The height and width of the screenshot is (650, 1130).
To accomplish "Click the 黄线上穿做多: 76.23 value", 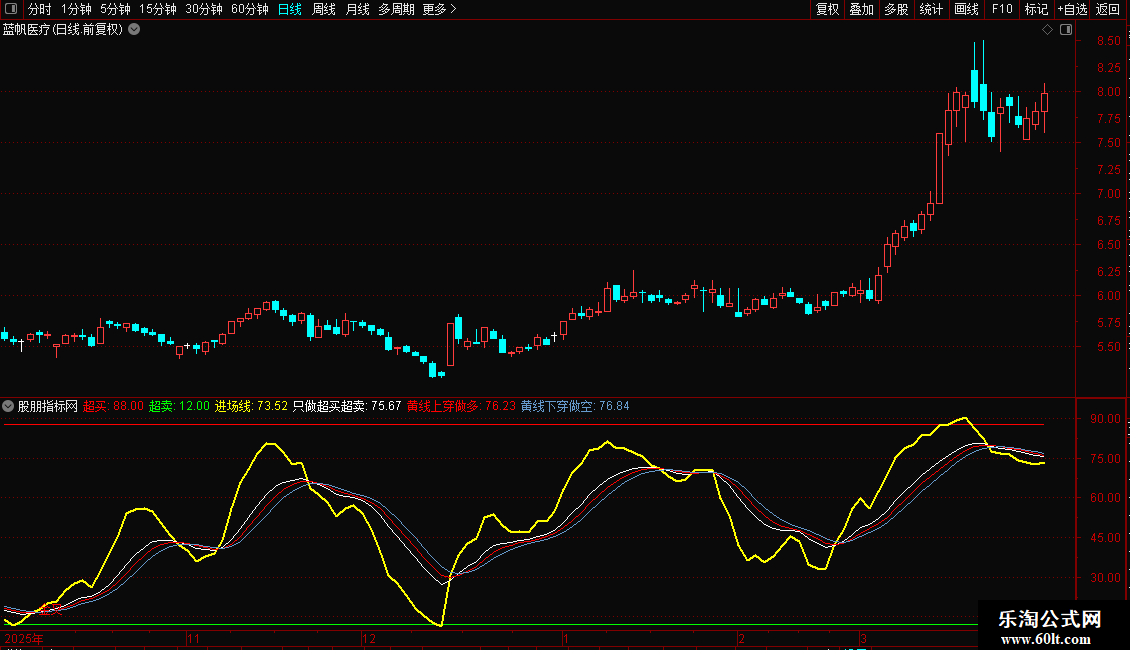I will [461, 406].
